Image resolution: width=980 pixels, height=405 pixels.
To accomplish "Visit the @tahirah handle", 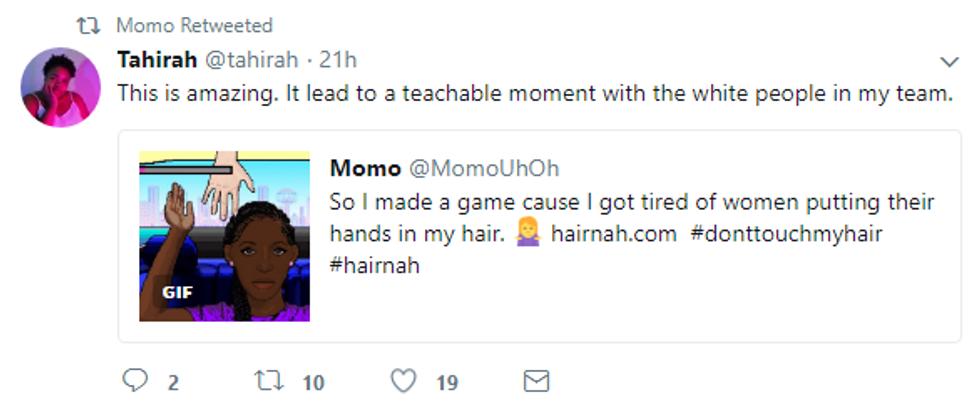I will (252, 59).
